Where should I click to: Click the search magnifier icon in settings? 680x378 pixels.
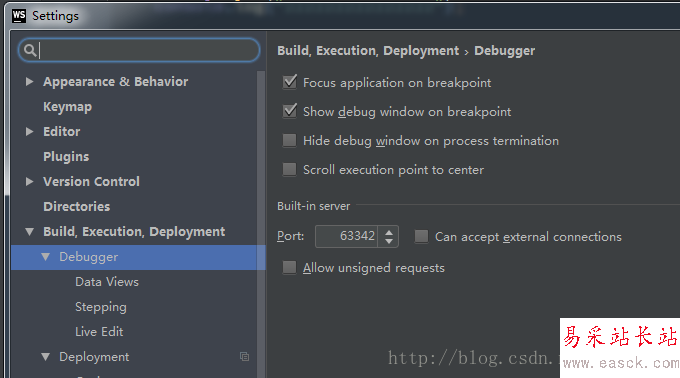click(29, 50)
